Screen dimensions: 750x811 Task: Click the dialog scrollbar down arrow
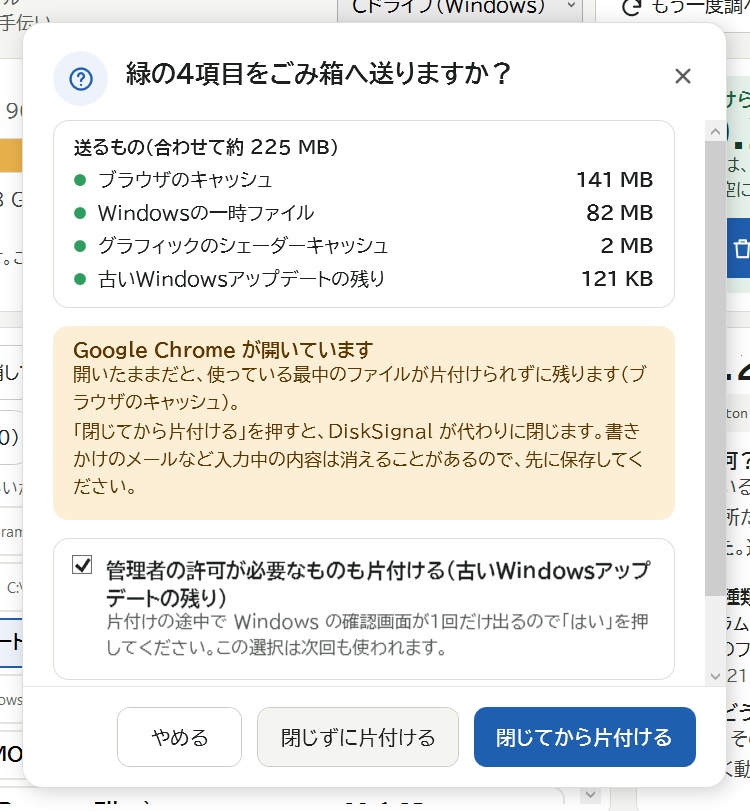(x=715, y=676)
